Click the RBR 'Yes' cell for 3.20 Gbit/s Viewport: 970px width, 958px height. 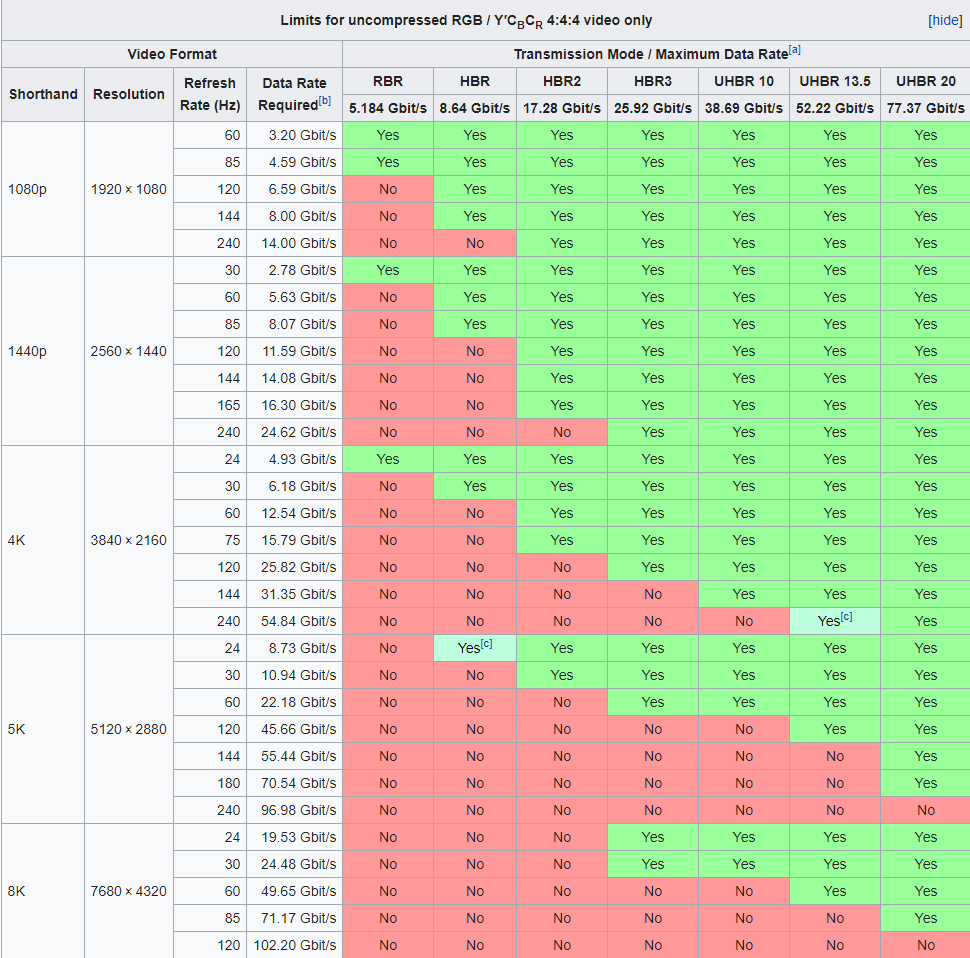click(388, 135)
